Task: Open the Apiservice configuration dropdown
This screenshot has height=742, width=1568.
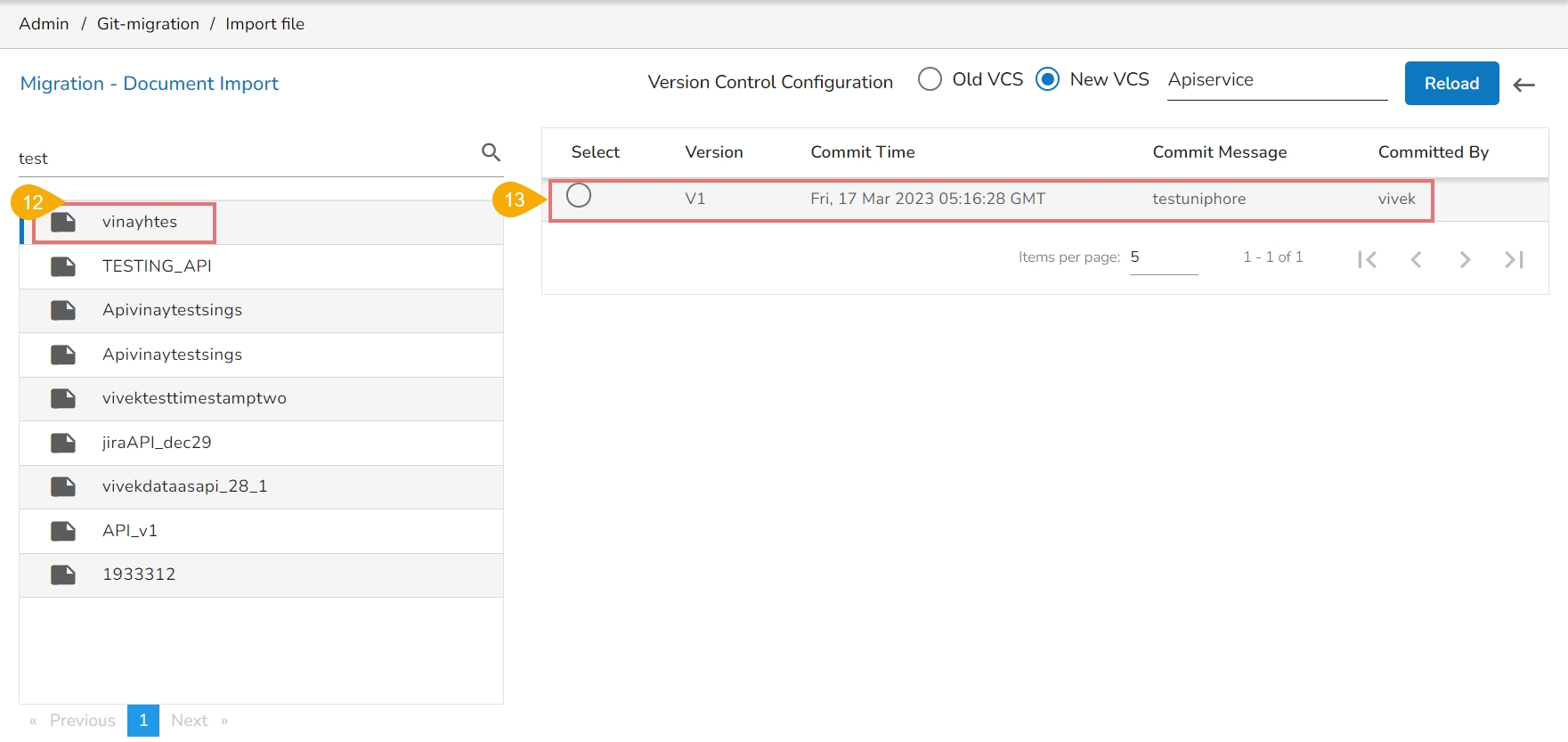Action: click(1277, 80)
